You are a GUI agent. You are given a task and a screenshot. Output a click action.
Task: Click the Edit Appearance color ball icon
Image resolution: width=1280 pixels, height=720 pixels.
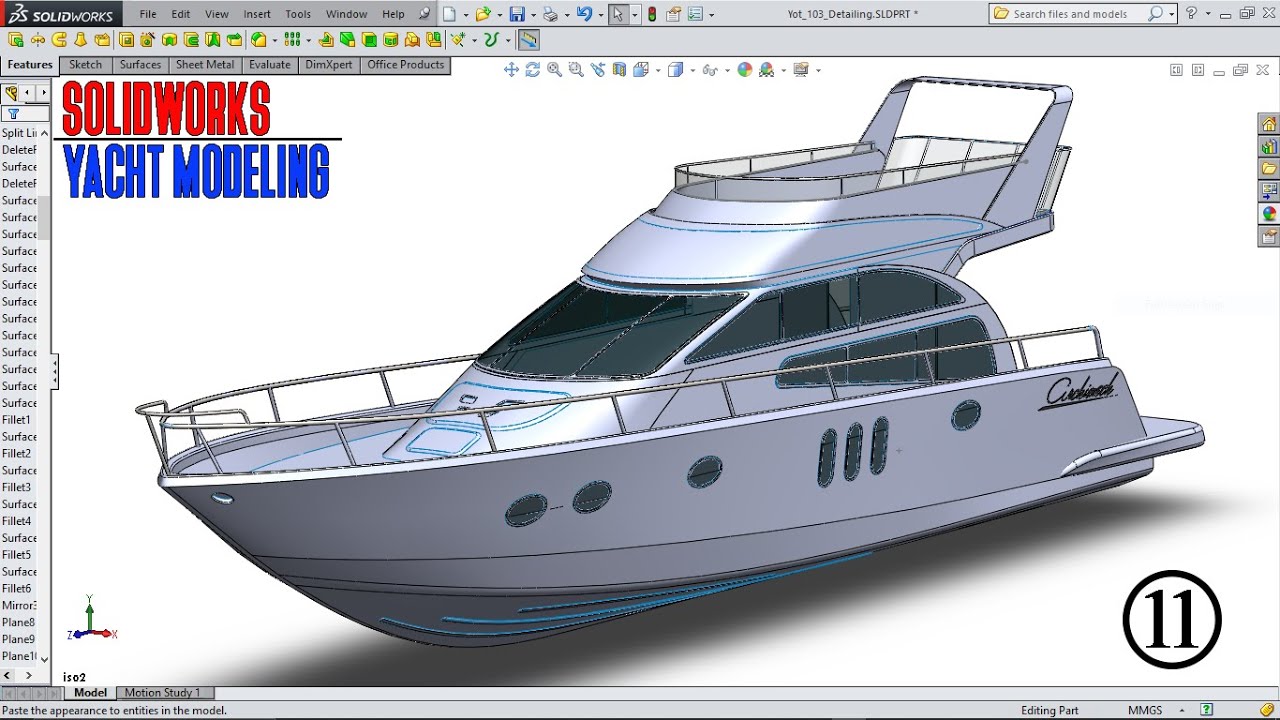(x=745, y=69)
